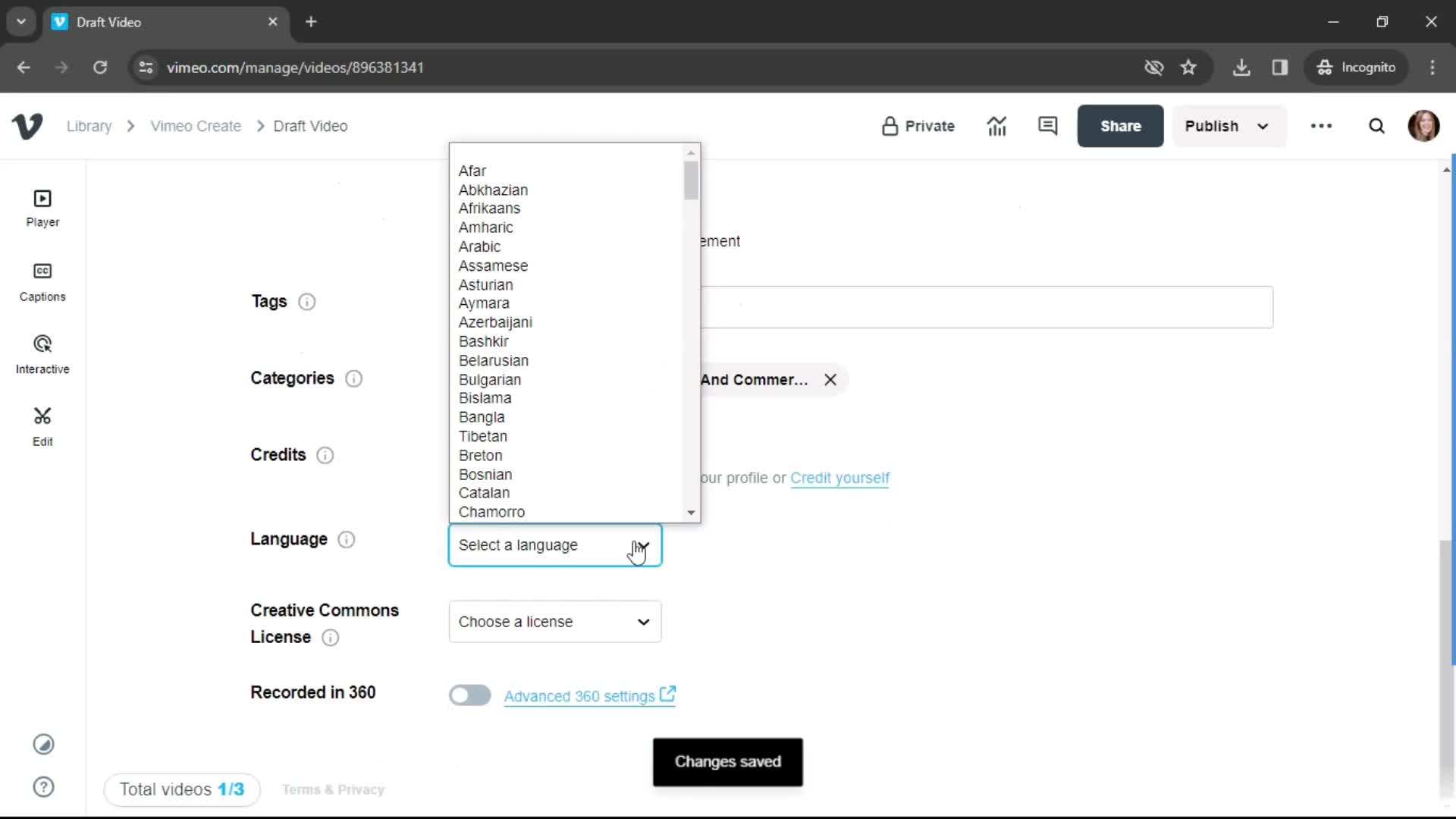Go to Library breadcrumb

tap(89, 126)
